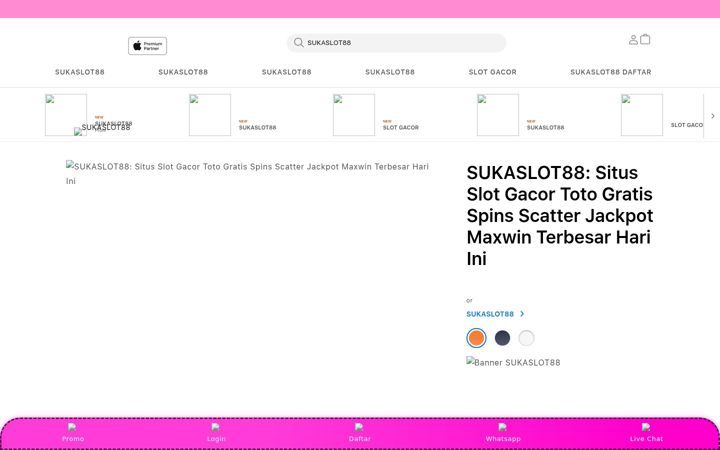The height and width of the screenshot is (450, 720).
Task: Select the second carousel thumbnail image
Action: pyautogui.click(x=210, y=115)
